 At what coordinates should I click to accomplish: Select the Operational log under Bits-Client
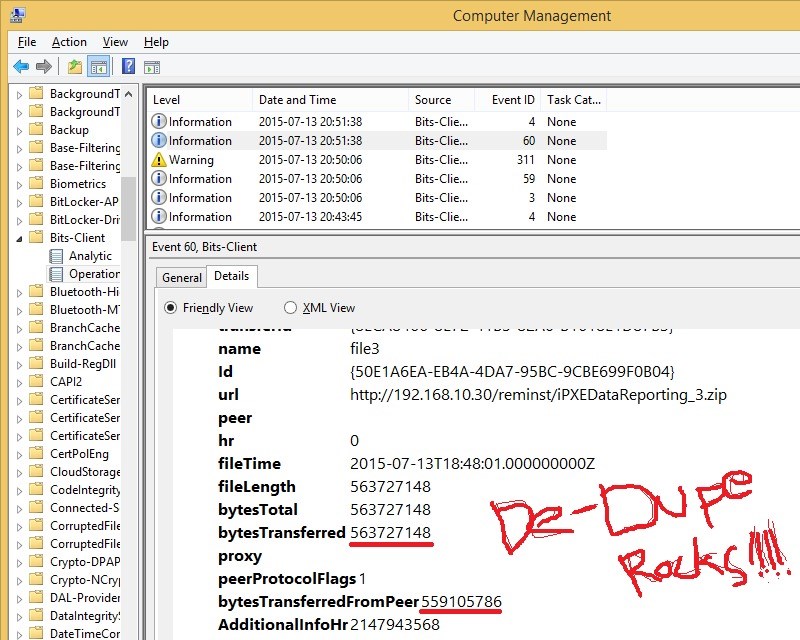coord(94,273)
